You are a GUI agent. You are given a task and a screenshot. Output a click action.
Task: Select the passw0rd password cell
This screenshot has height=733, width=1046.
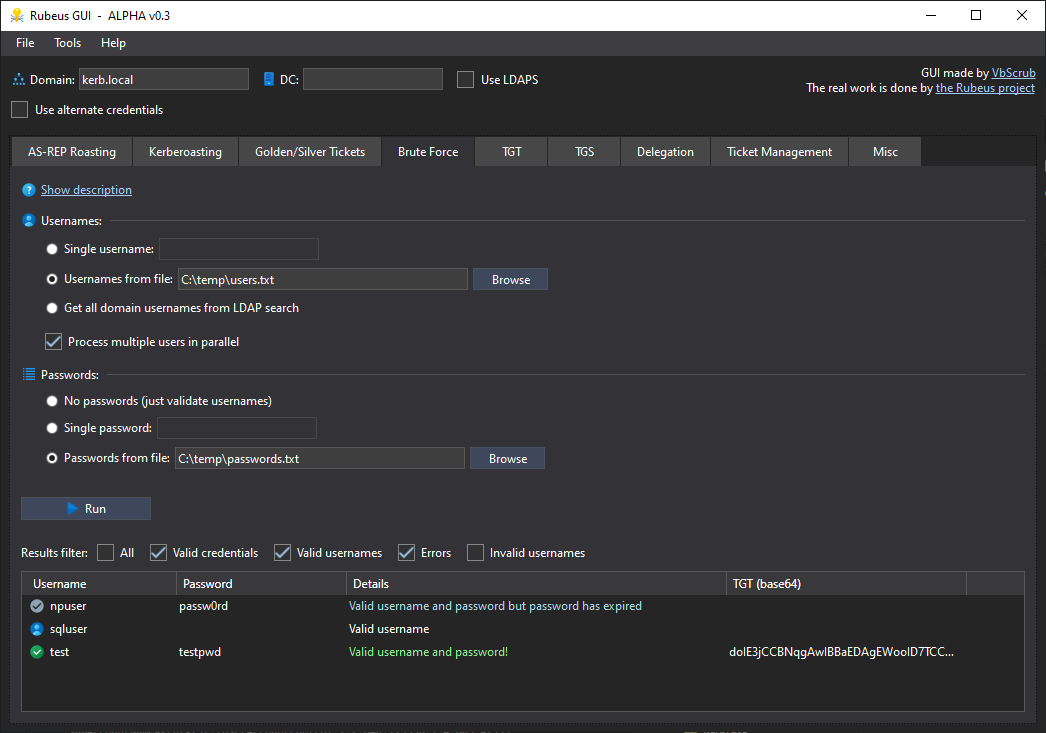tap(203, 606)
